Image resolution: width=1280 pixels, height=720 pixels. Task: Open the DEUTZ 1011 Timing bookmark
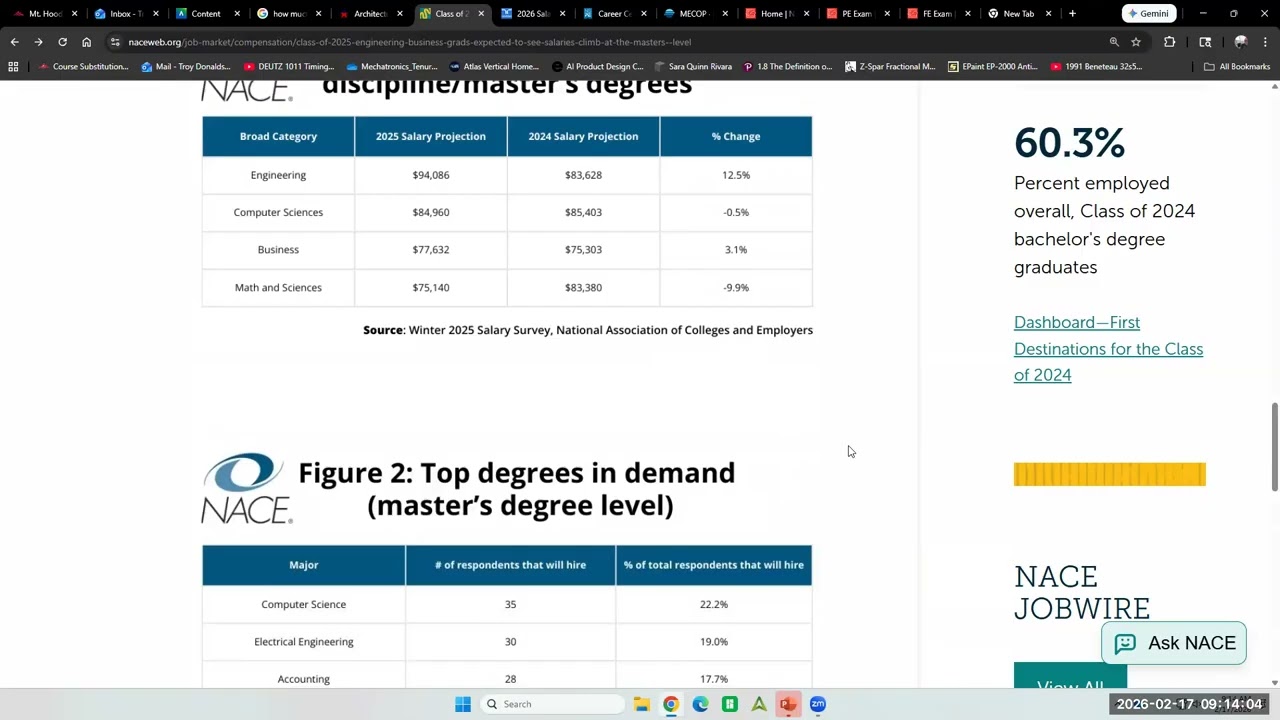(289, 67)
